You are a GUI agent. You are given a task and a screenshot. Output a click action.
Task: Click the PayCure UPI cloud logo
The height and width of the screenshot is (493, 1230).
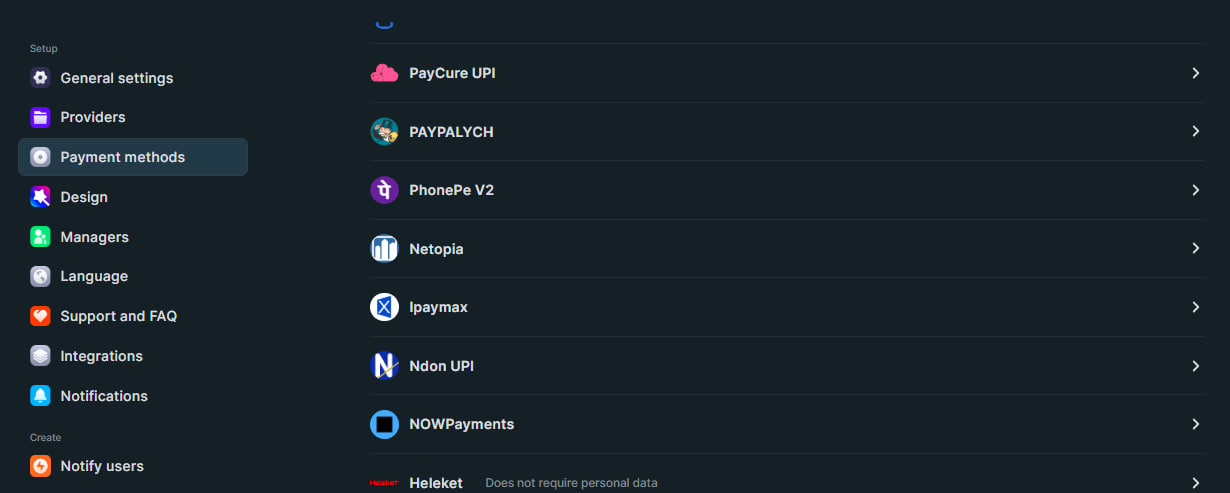click(x=384, y=73)
